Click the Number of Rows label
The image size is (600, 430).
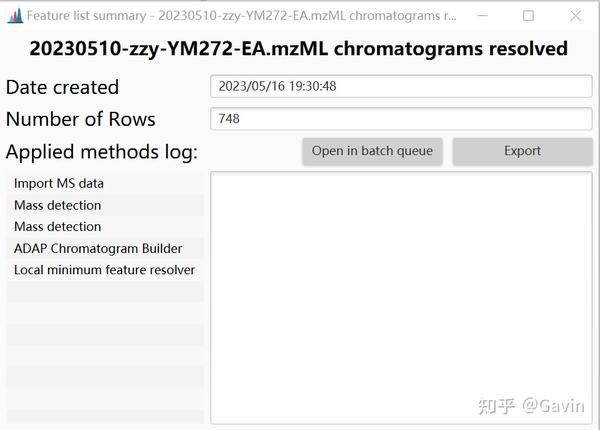pyautogui.click(x=81, y=119)
